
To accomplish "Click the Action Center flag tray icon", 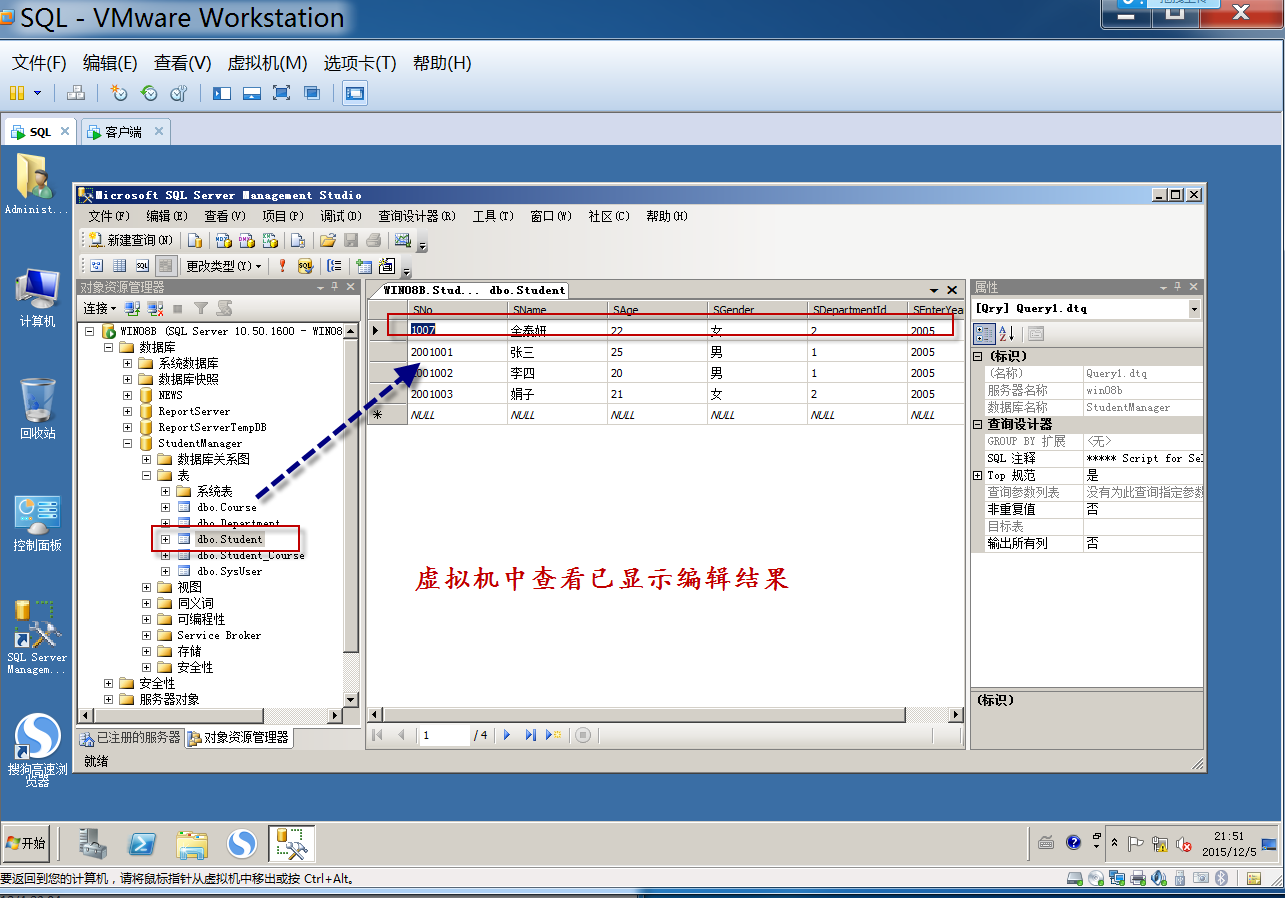I will click(x=1136, y=844).
